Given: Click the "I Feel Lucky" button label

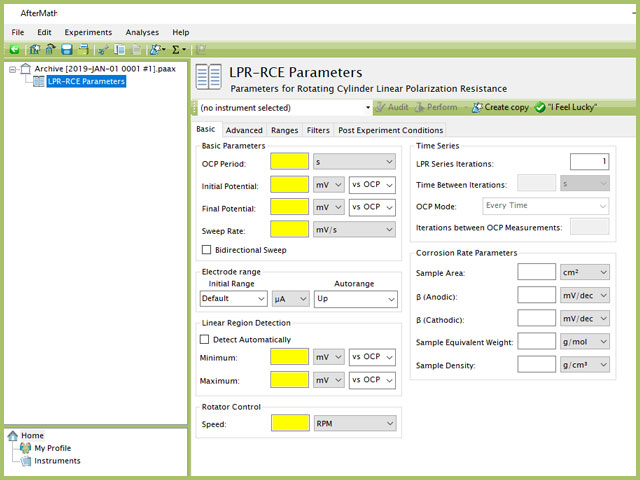Looking at the screenshot, I should pyautogui.click(x=572, y=107).
